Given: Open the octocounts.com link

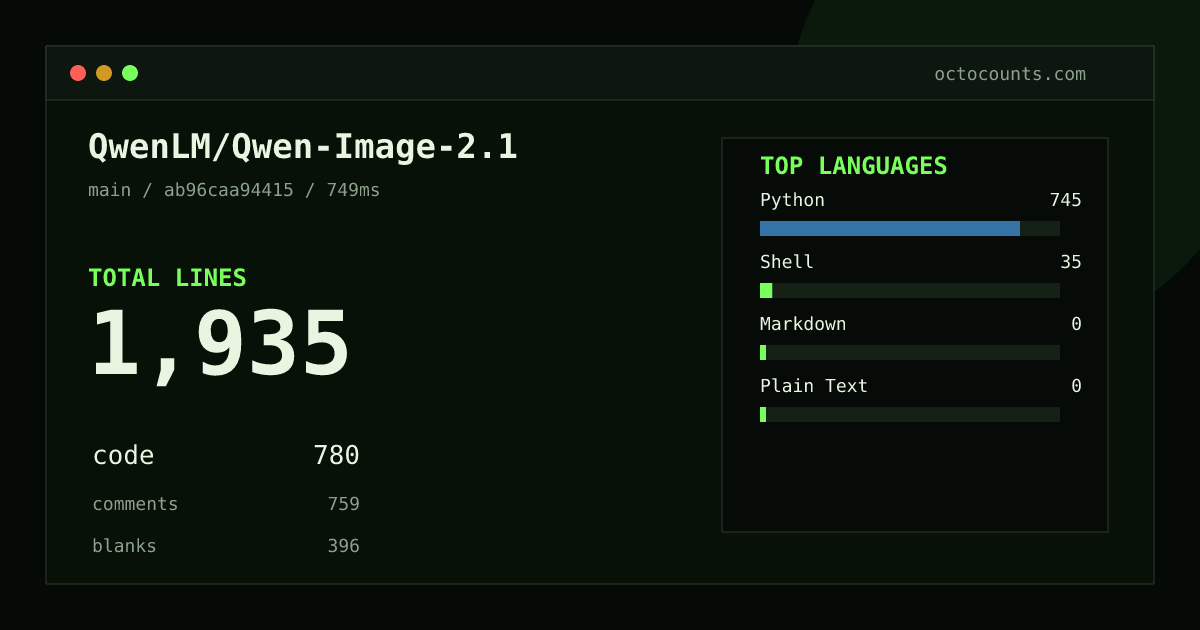Looking at the screenshot, I should pyautogui.click(x=1010, y=74).
